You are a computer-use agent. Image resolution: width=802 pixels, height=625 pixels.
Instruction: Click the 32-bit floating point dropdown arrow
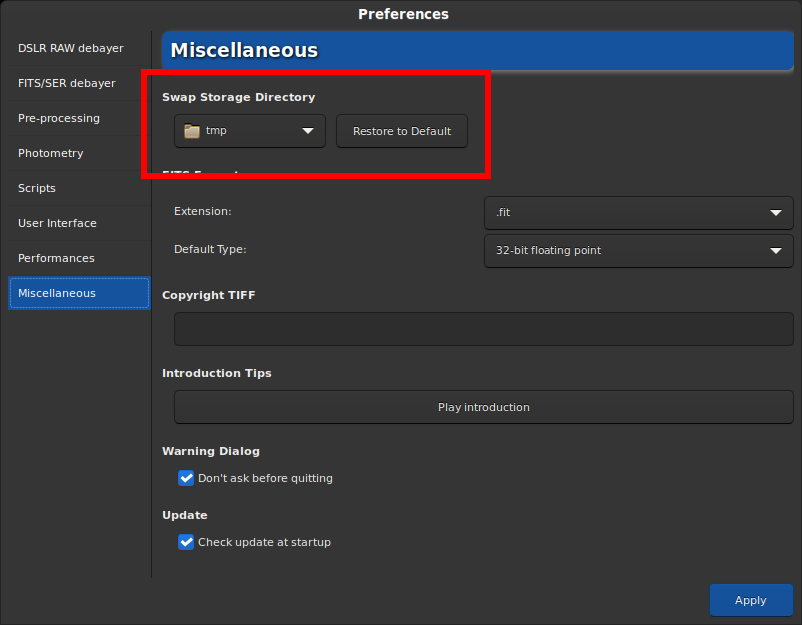775,250
